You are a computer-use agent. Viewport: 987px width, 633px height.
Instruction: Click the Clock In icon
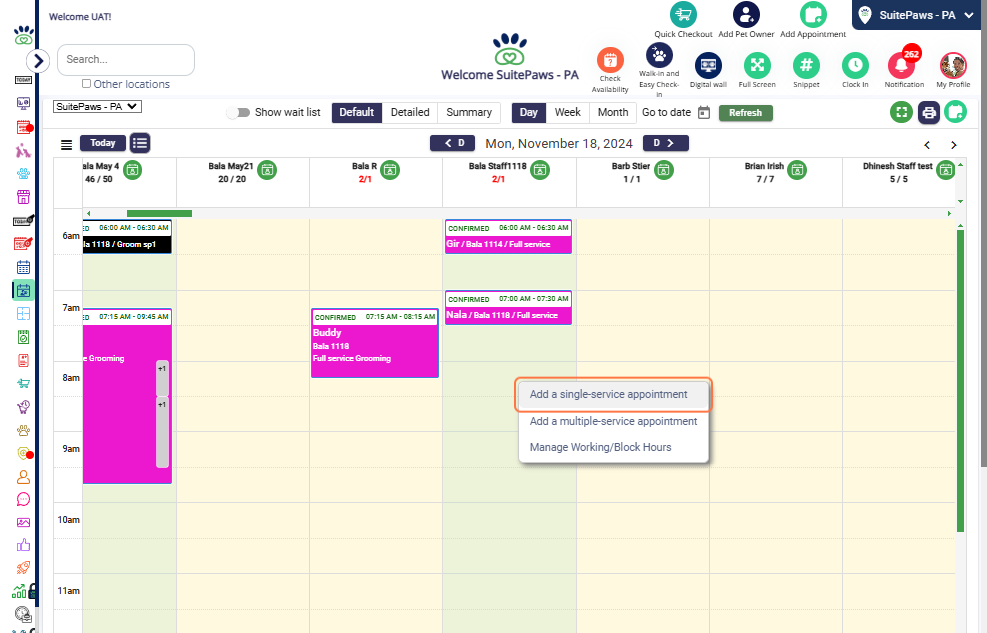tap(855, 65)
